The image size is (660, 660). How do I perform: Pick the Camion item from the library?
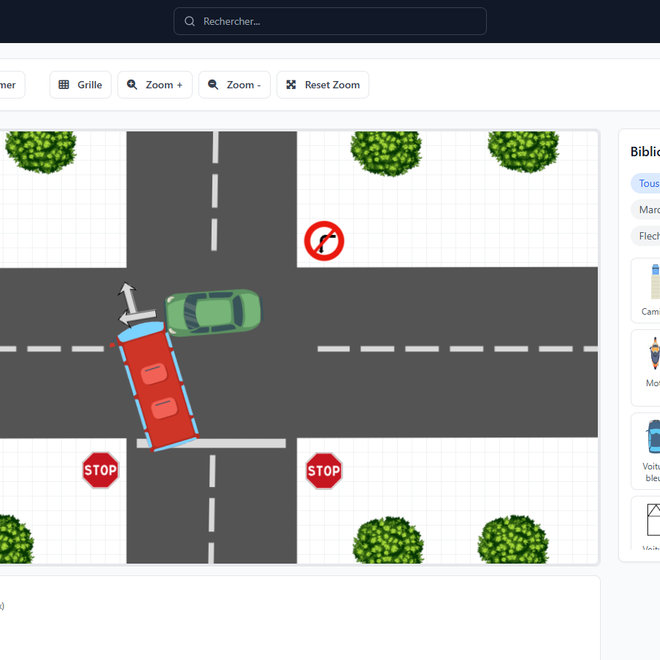(x=648, y=291)
